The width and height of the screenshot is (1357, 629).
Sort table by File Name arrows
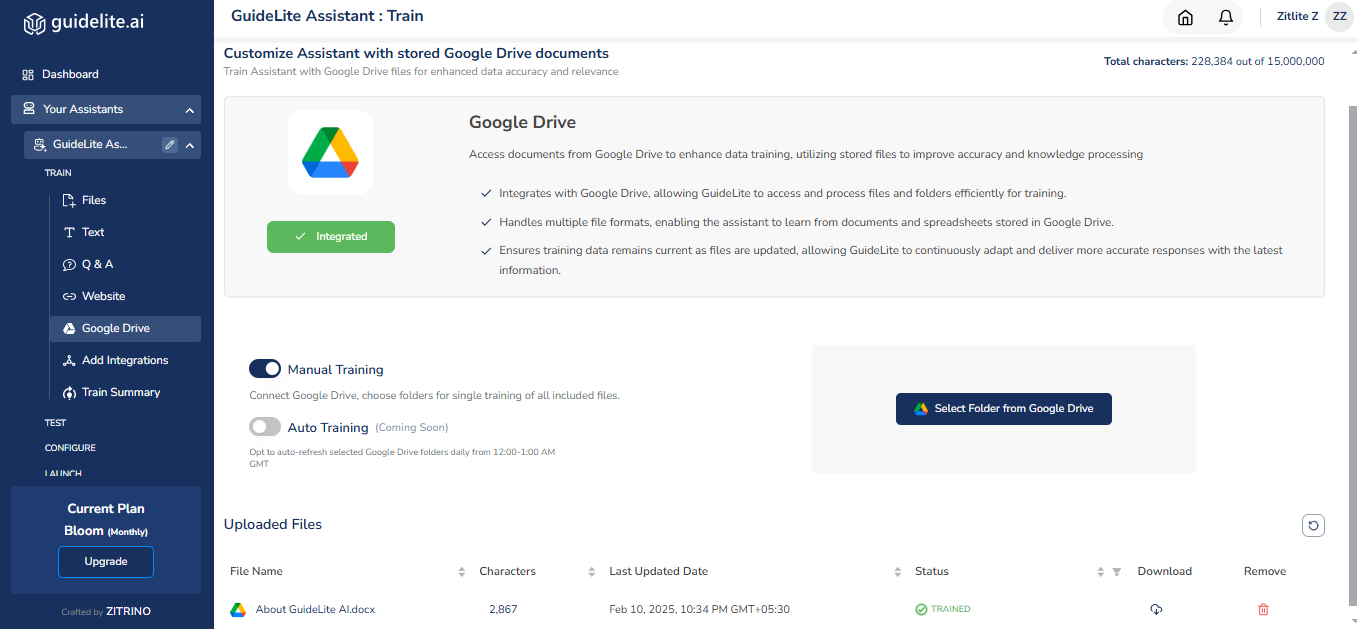462,572
